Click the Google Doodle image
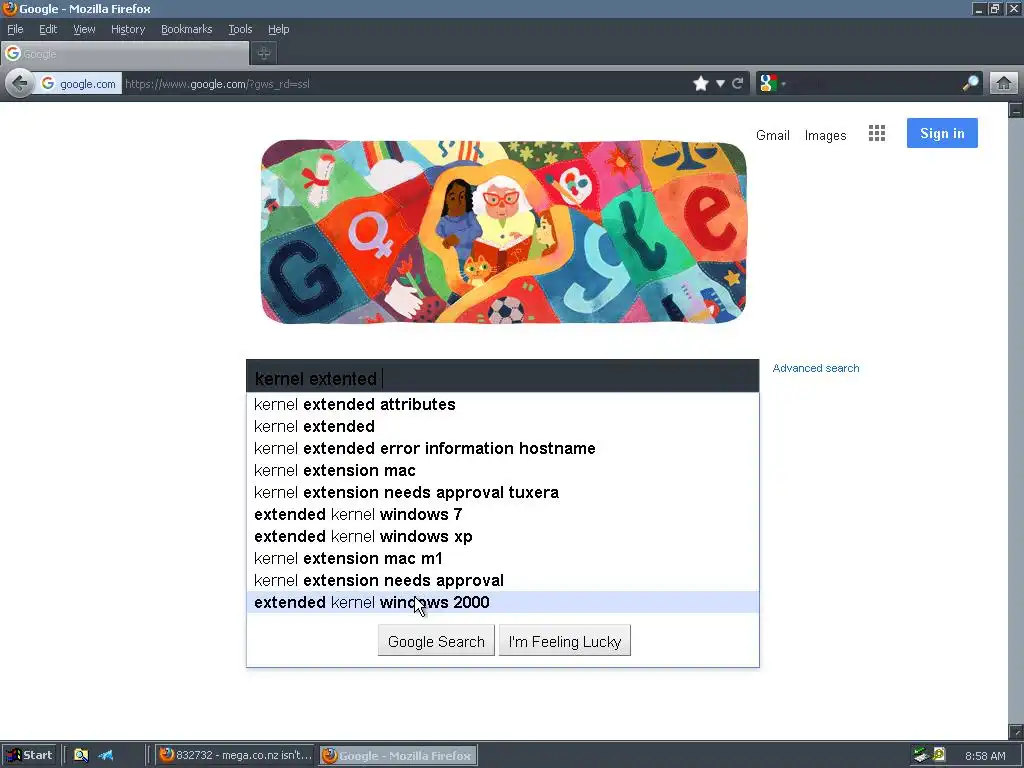This screenshot has width=1024, height=768. pyautogui.click(x=504, y=231)
